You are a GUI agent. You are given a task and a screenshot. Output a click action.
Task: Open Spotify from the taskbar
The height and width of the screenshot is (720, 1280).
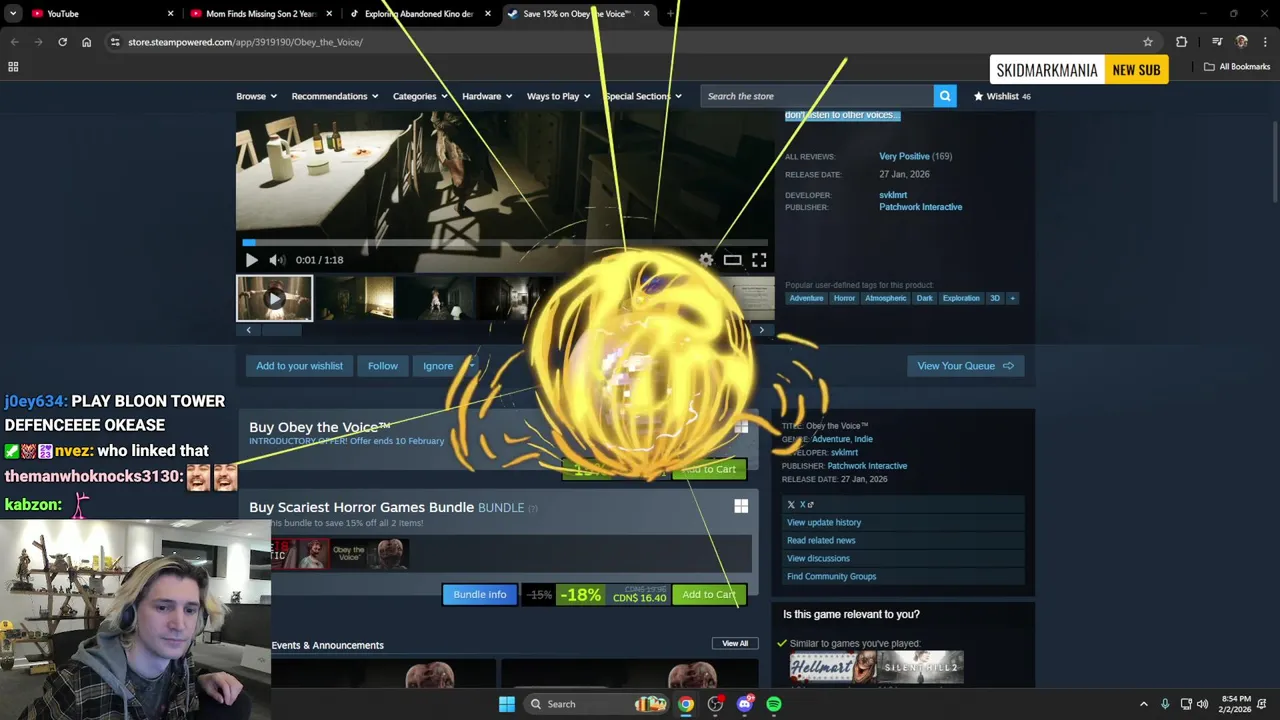tap(774, 704)
